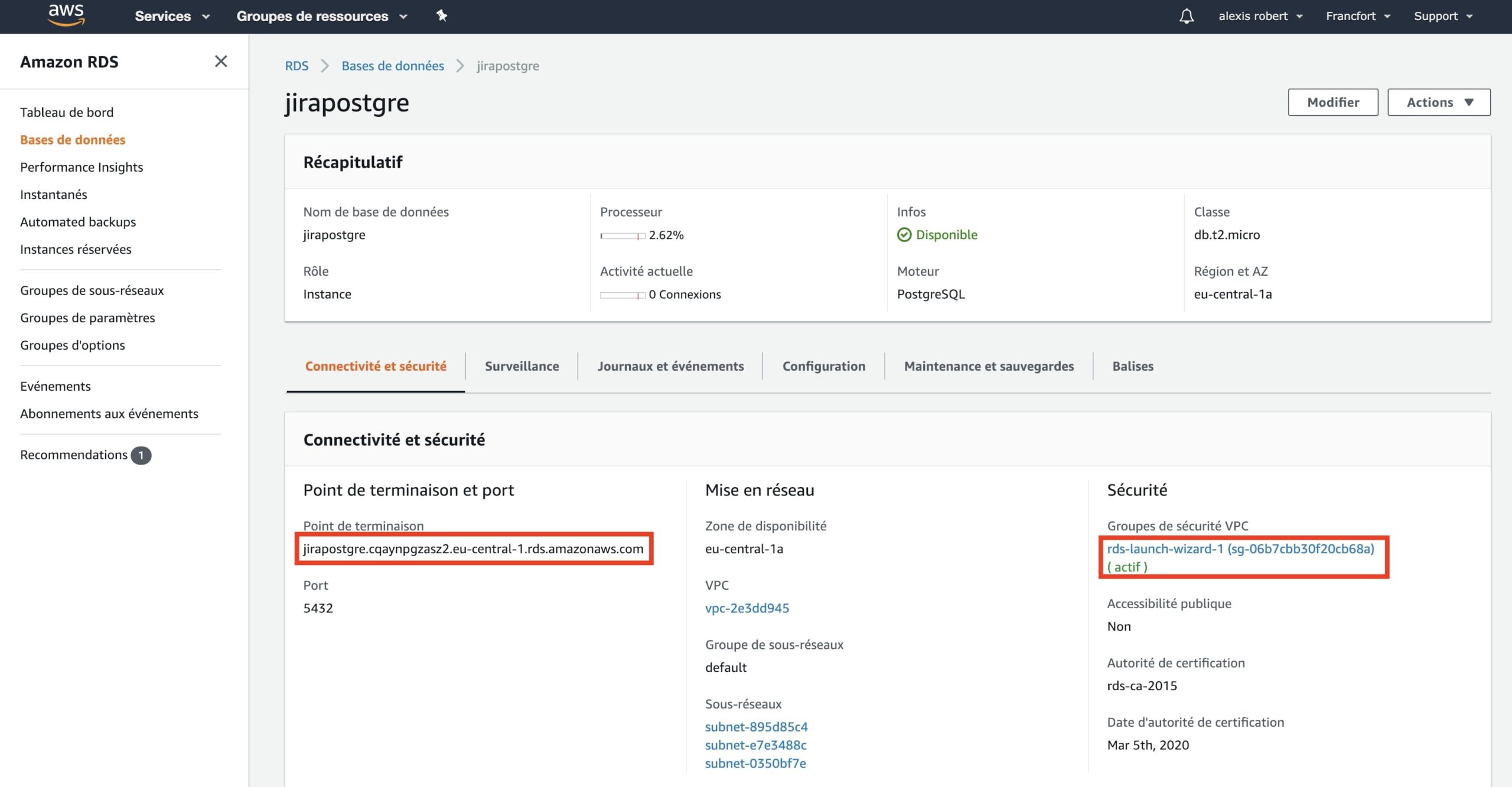Open Instances réservées in sidebar
Screen dimensions: 1512x787
(x=76, y=249)
